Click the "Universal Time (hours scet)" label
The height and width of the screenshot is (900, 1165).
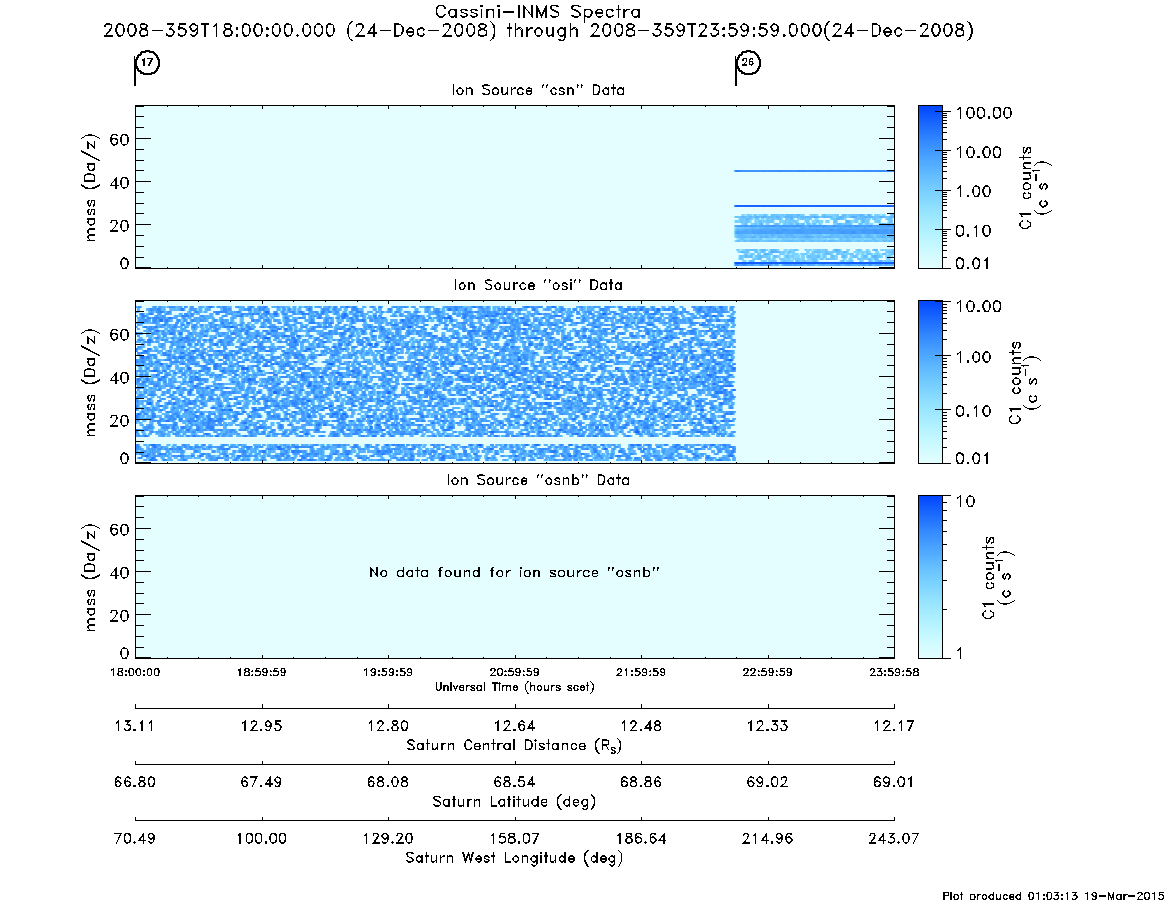click(514, 687)
